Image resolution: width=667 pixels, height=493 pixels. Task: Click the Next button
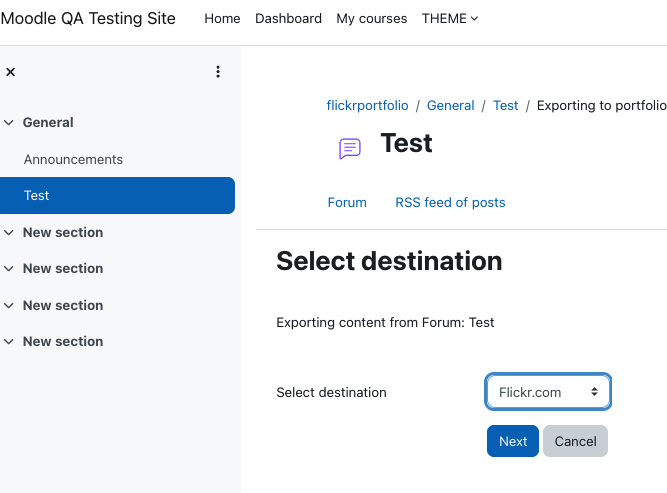coord(513,441)
